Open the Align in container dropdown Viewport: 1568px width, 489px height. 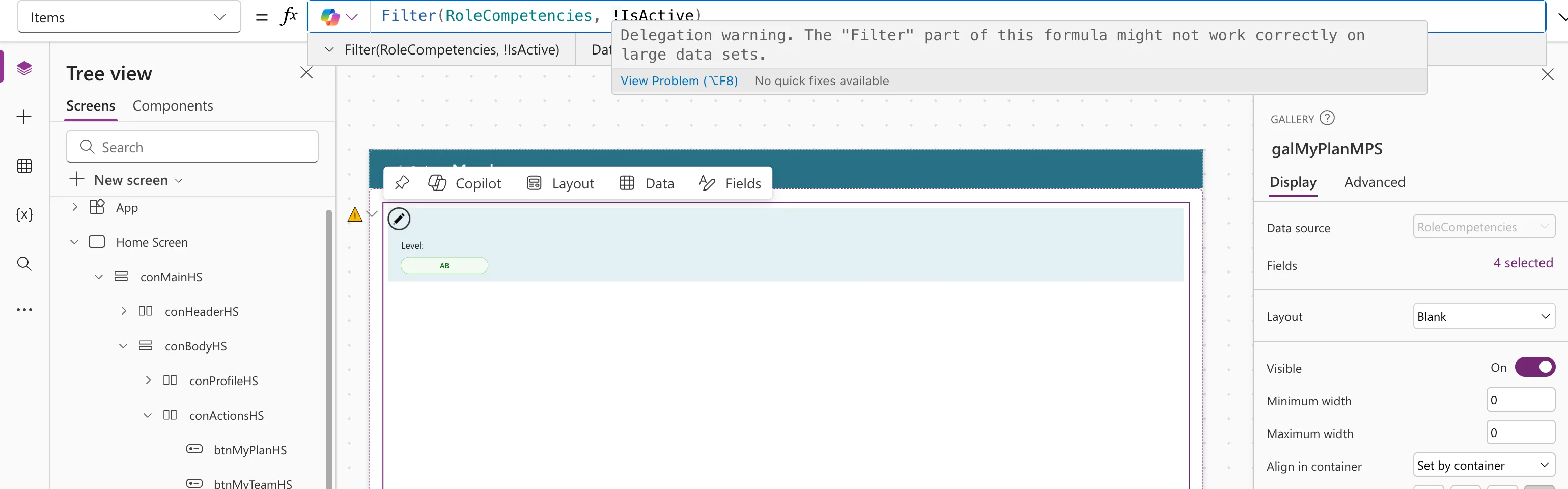tap(1483, 465)
